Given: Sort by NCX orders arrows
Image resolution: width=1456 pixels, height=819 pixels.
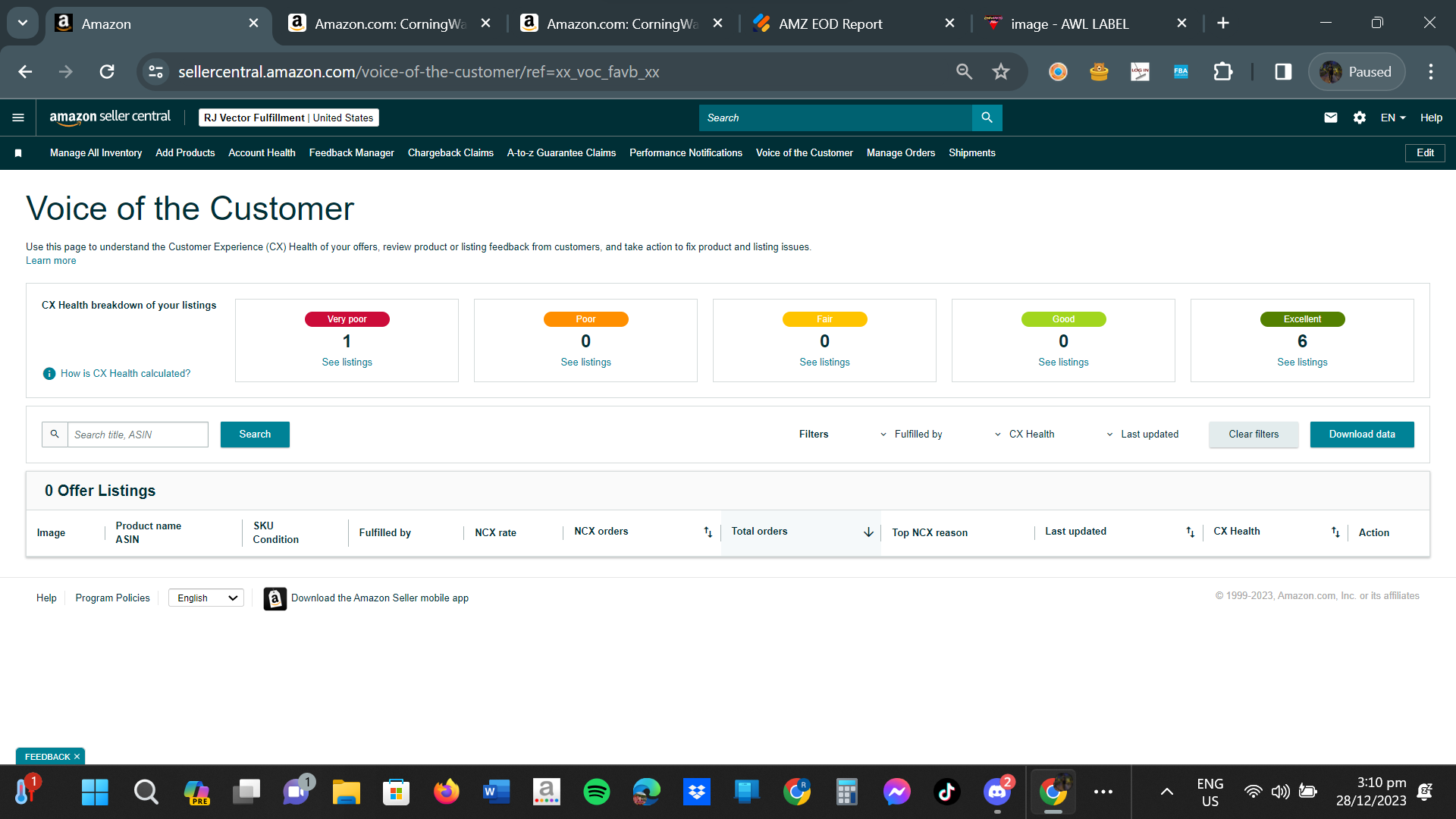Looking at the screenshot, I should point(708,532).
